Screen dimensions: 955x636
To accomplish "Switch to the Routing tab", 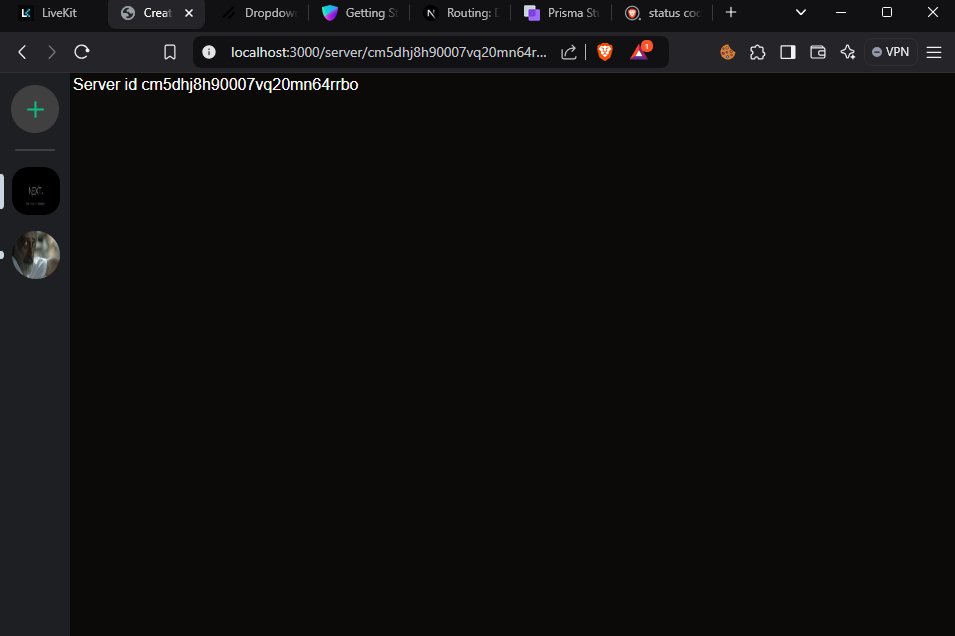I will pyautogui.click(x=461, y=13).
